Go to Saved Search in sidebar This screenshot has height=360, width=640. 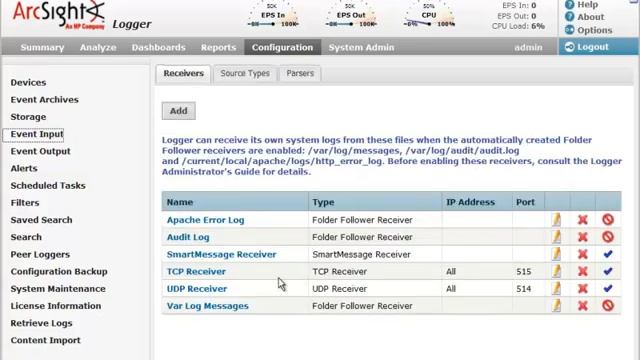(41, 220)
